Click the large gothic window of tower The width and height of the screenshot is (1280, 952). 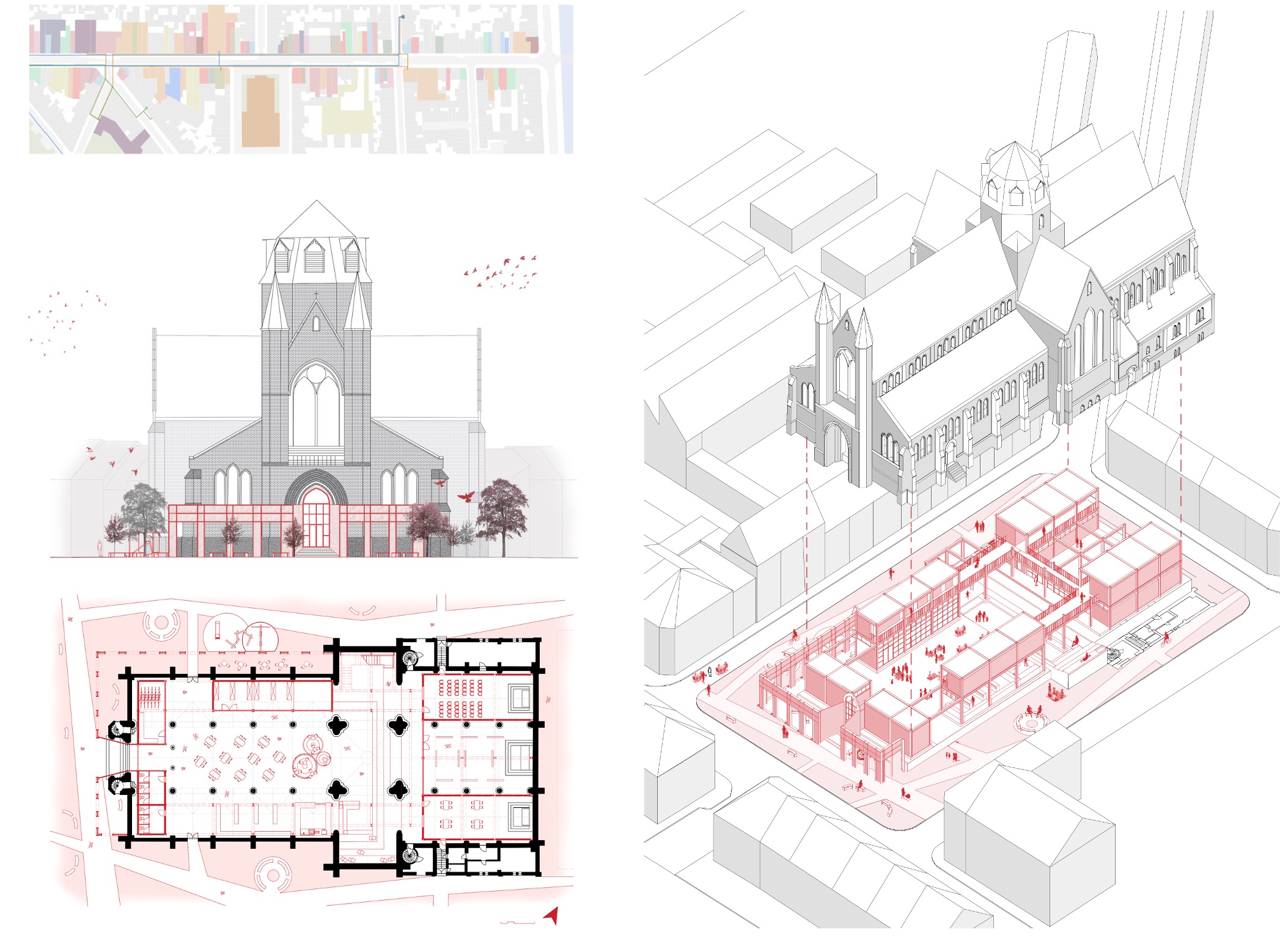(x=316, y=405)
